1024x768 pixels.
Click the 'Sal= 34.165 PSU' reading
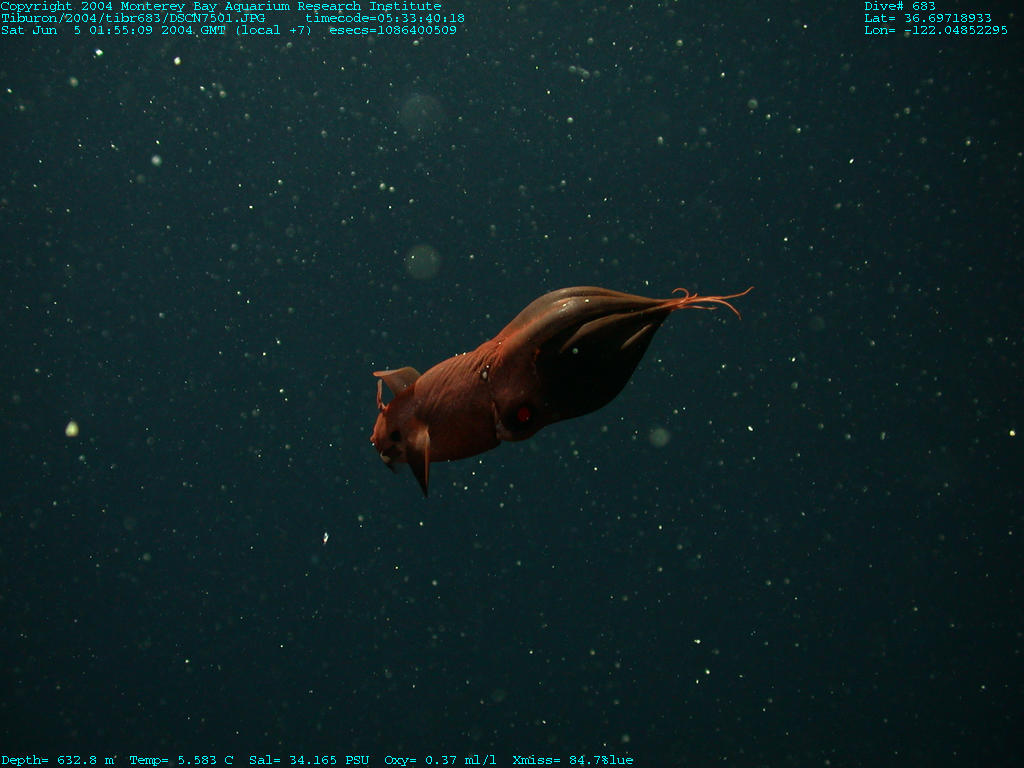(x=309, y=760)
